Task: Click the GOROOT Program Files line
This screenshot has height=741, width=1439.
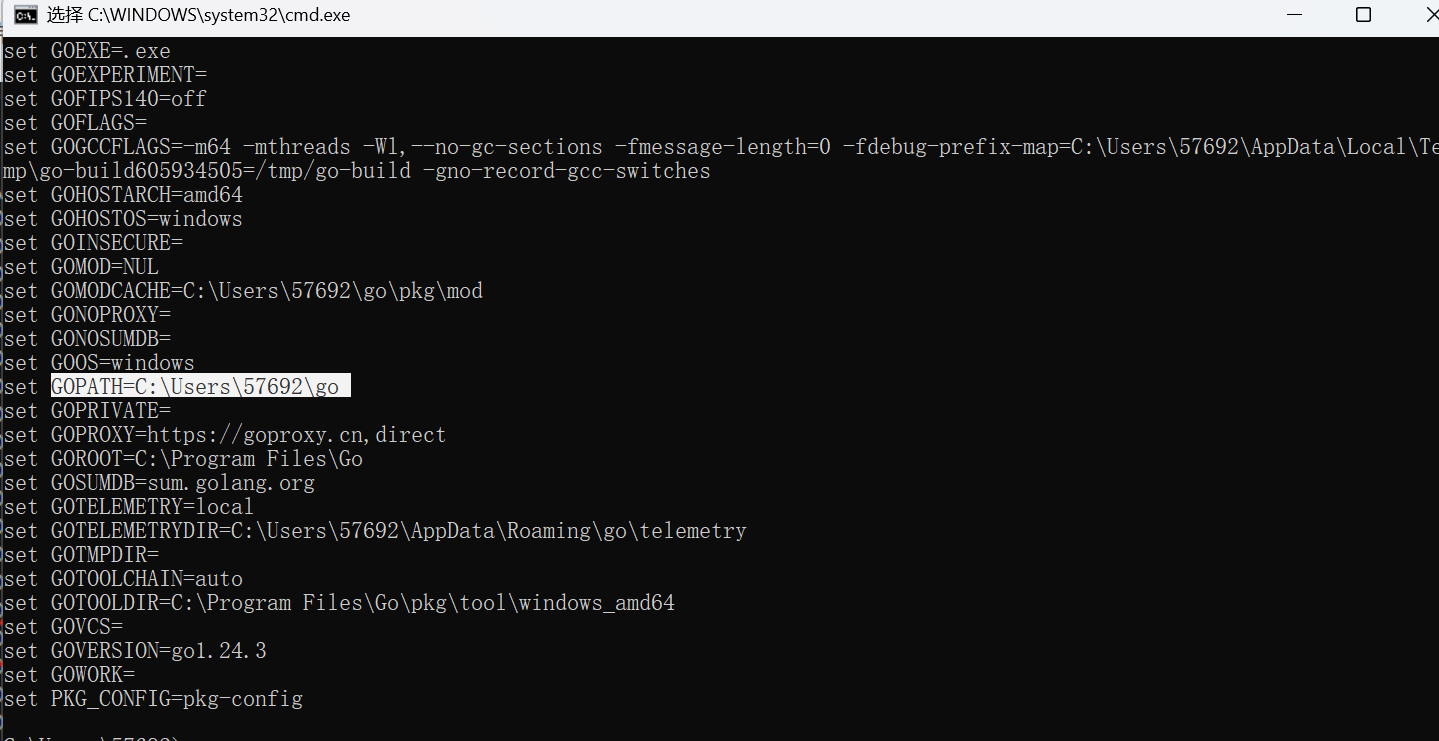Action: [183, 459]
